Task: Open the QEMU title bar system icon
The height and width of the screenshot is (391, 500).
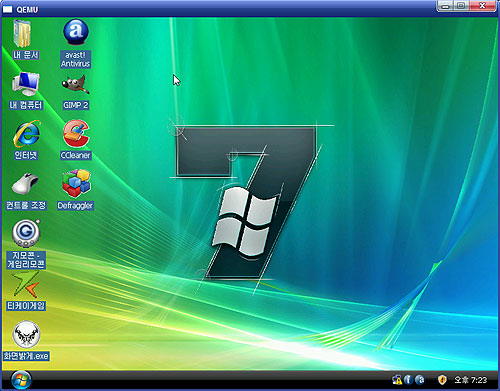Action: (x=7, y=9)
